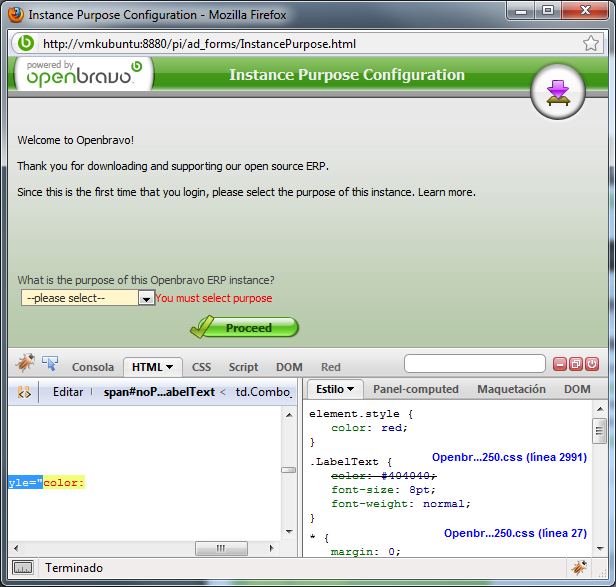Open the Panel-computed side tab

[416, 389]
